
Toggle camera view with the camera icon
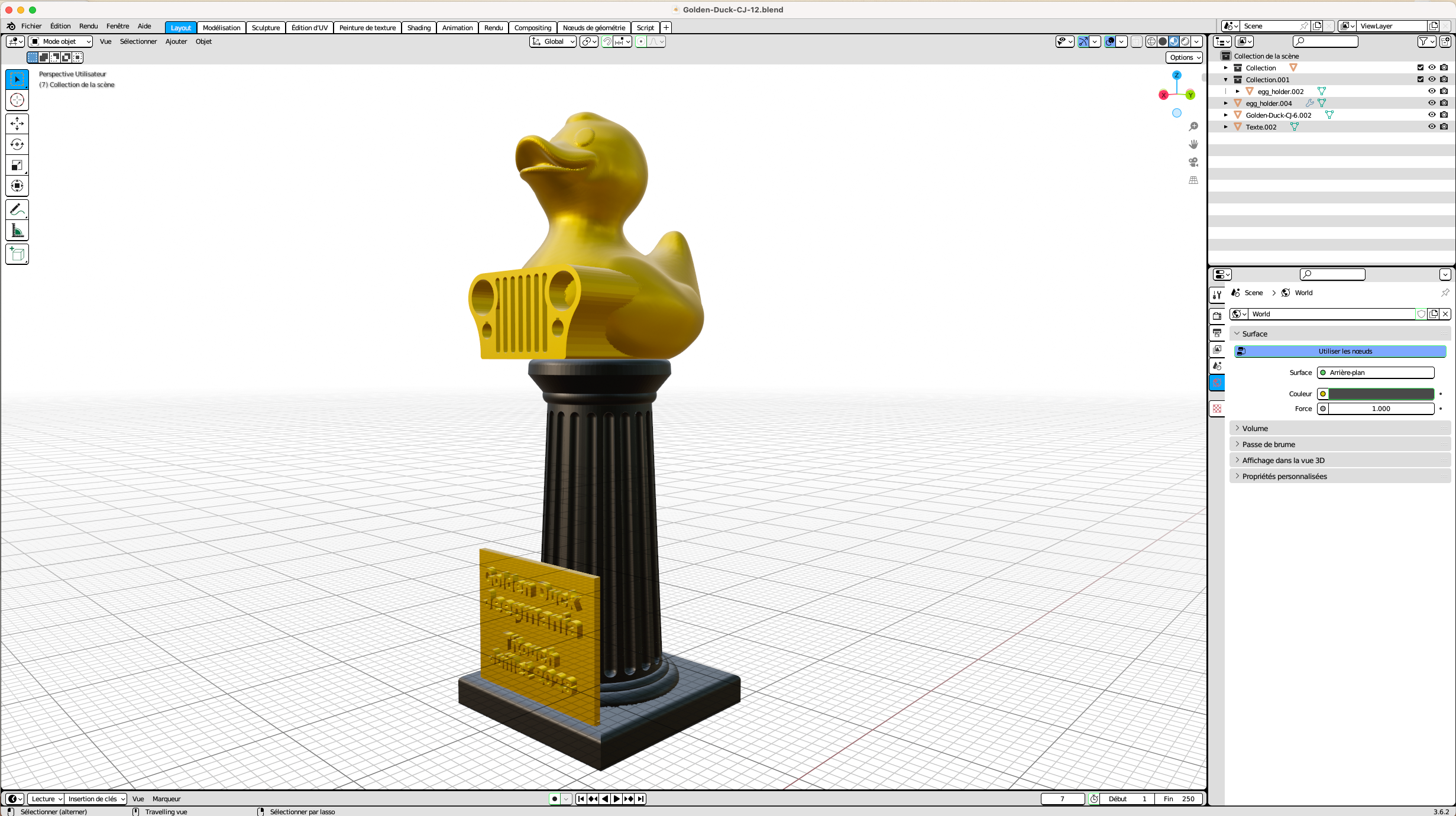(1193, 162)
